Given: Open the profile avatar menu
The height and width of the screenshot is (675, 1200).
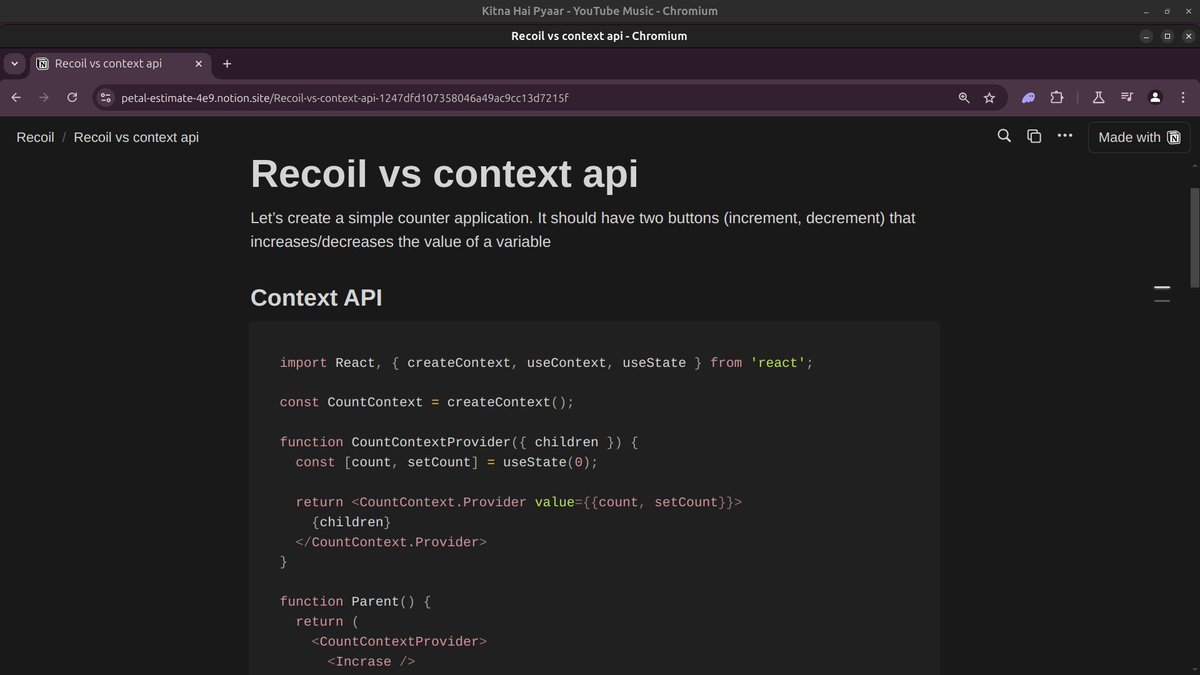Looking at the screenshot, I should pos(1155,98).
